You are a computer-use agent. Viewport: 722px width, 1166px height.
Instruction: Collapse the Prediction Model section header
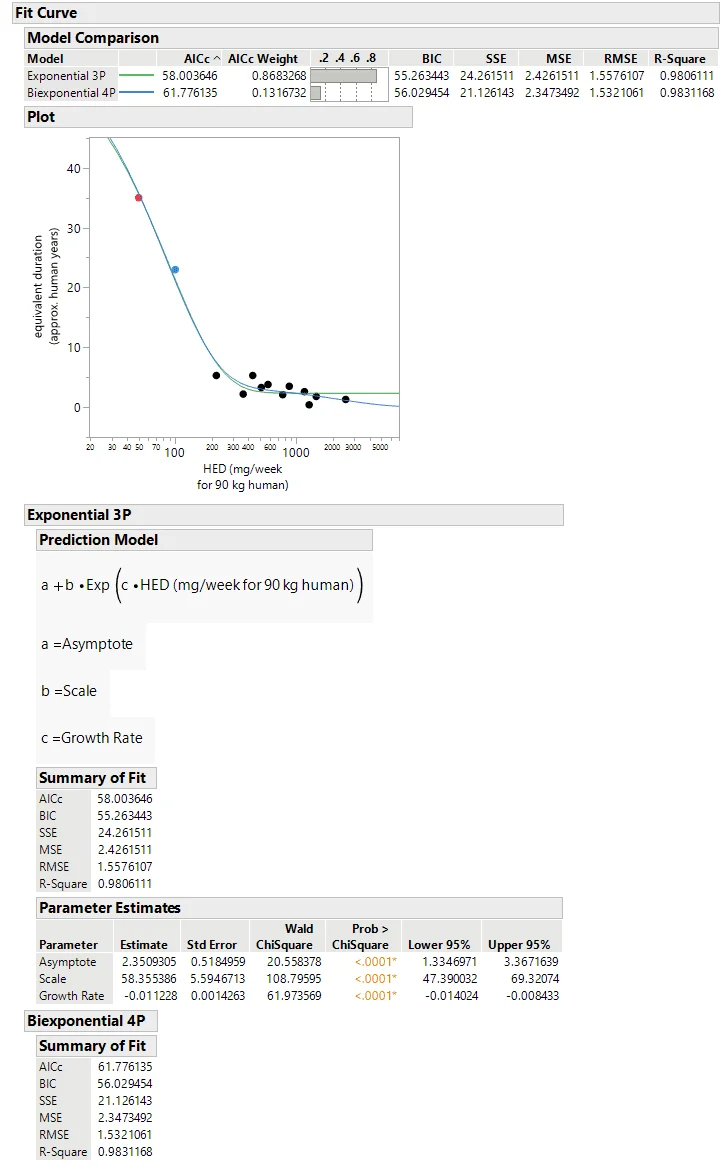98,540
